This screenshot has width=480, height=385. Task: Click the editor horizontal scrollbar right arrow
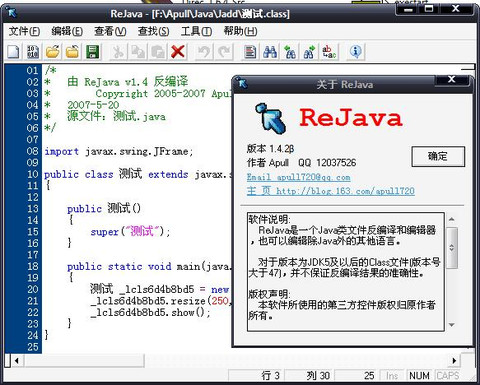click(454, 360)
